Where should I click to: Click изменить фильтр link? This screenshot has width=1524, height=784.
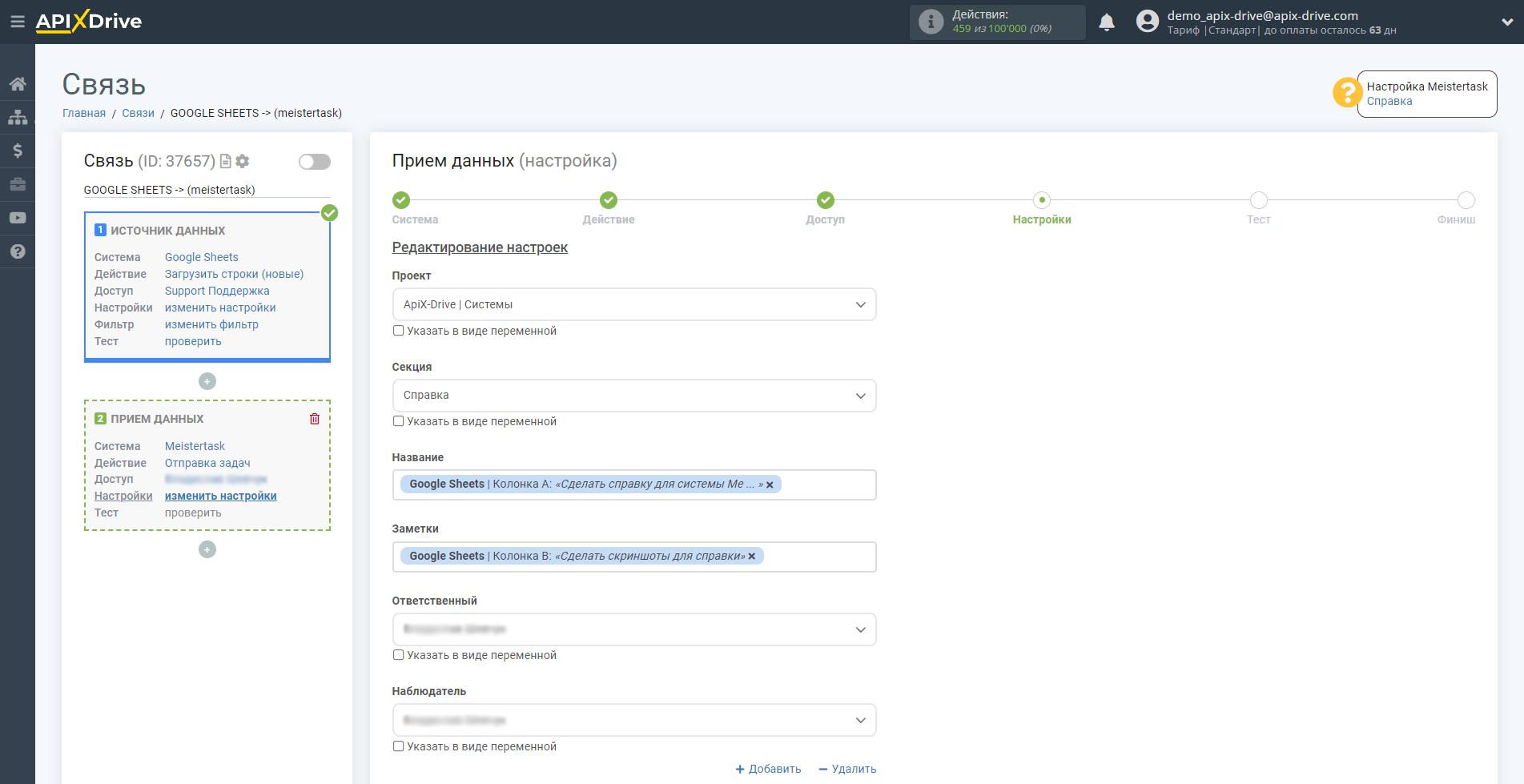(x=211, y=324)
